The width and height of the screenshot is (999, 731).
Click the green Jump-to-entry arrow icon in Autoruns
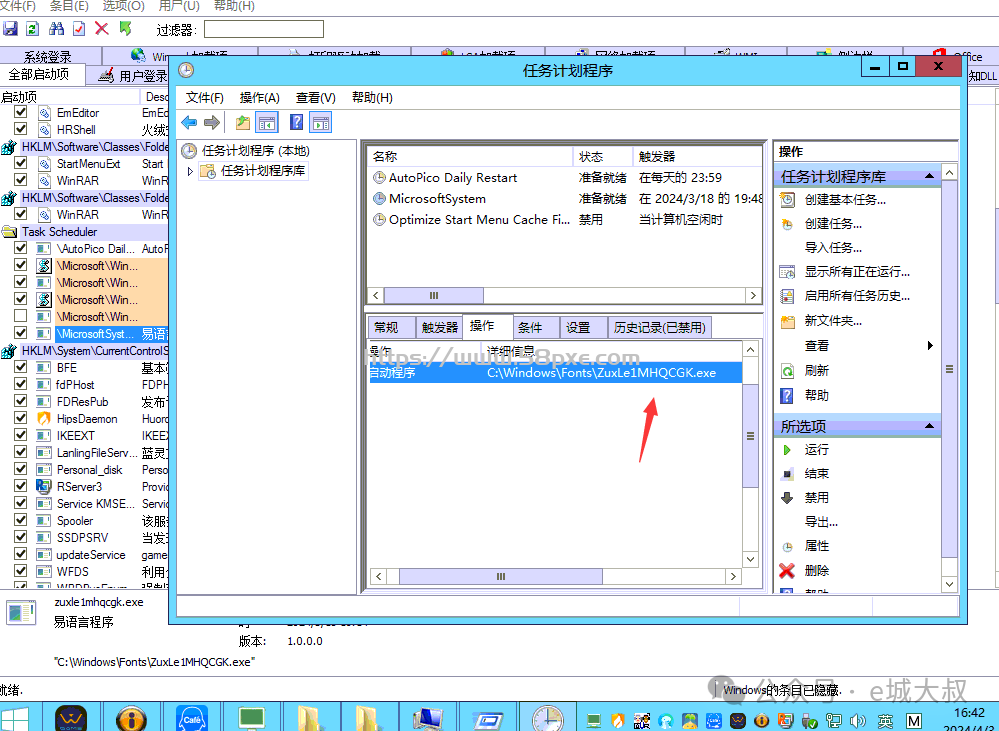tap(125, 29)
